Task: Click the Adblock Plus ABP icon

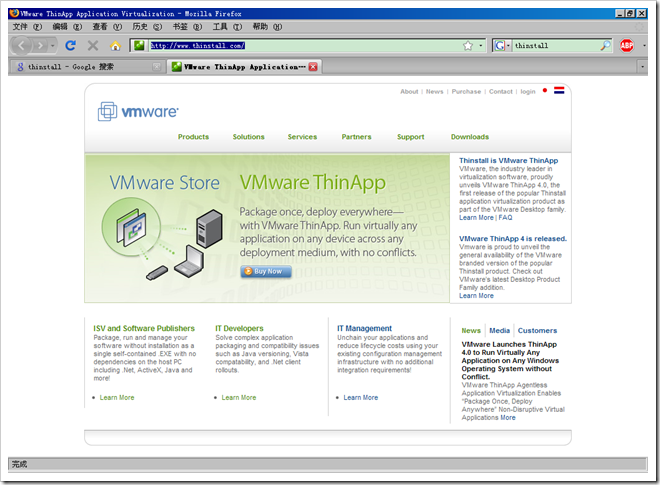Action: 626,45
